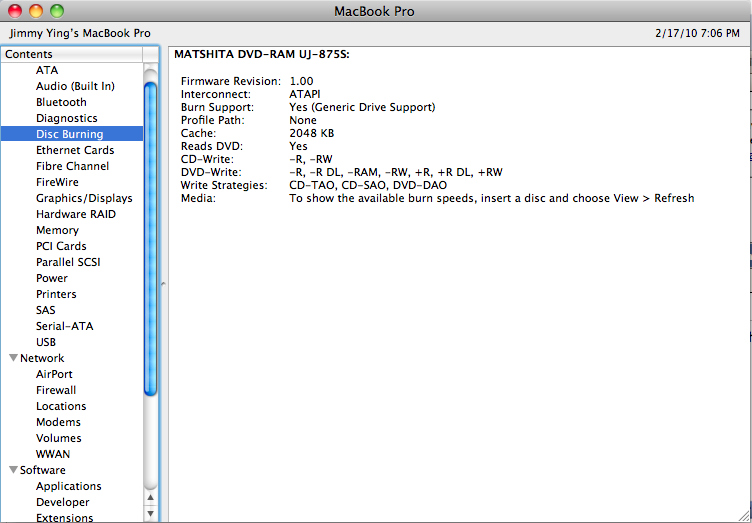Select Printers in the sidebar
Image resolution: width=752 pixels, height=523 pixels.
pos(56,294)
